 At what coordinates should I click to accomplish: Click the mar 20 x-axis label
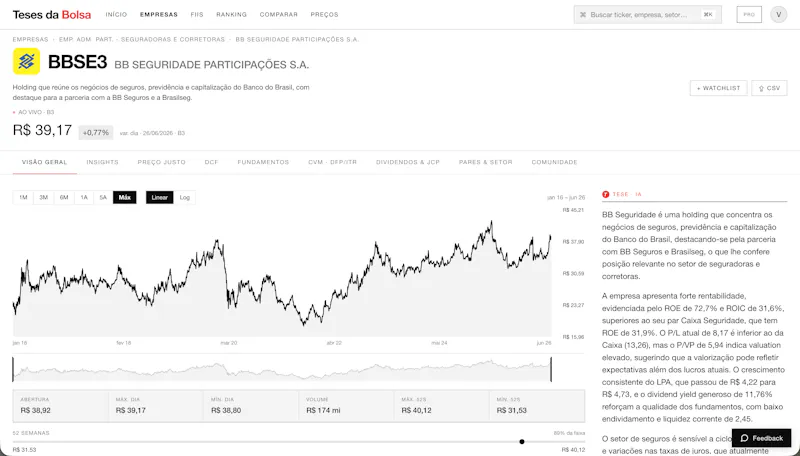coord(229,343)
